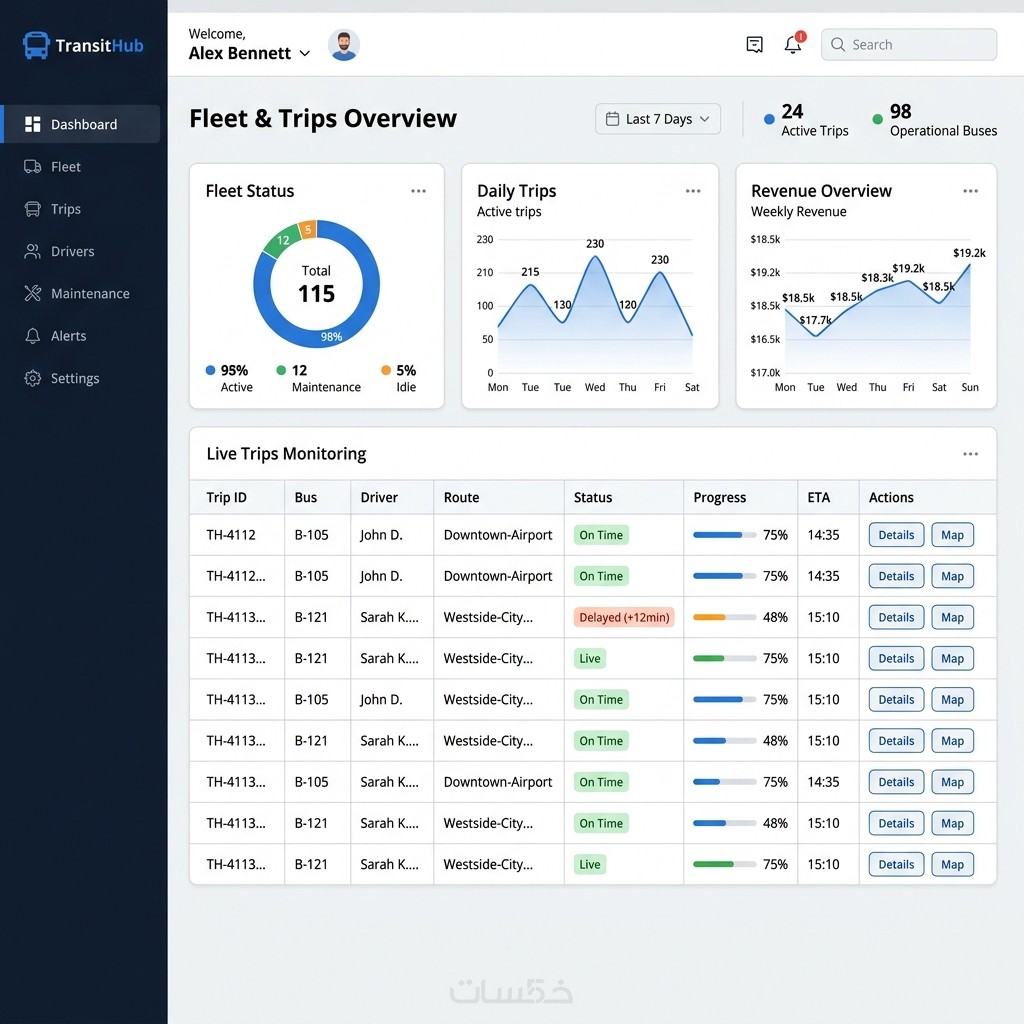Open Fleet Status card options menu
This screenshot has width=1024, height=1024.
419,191
